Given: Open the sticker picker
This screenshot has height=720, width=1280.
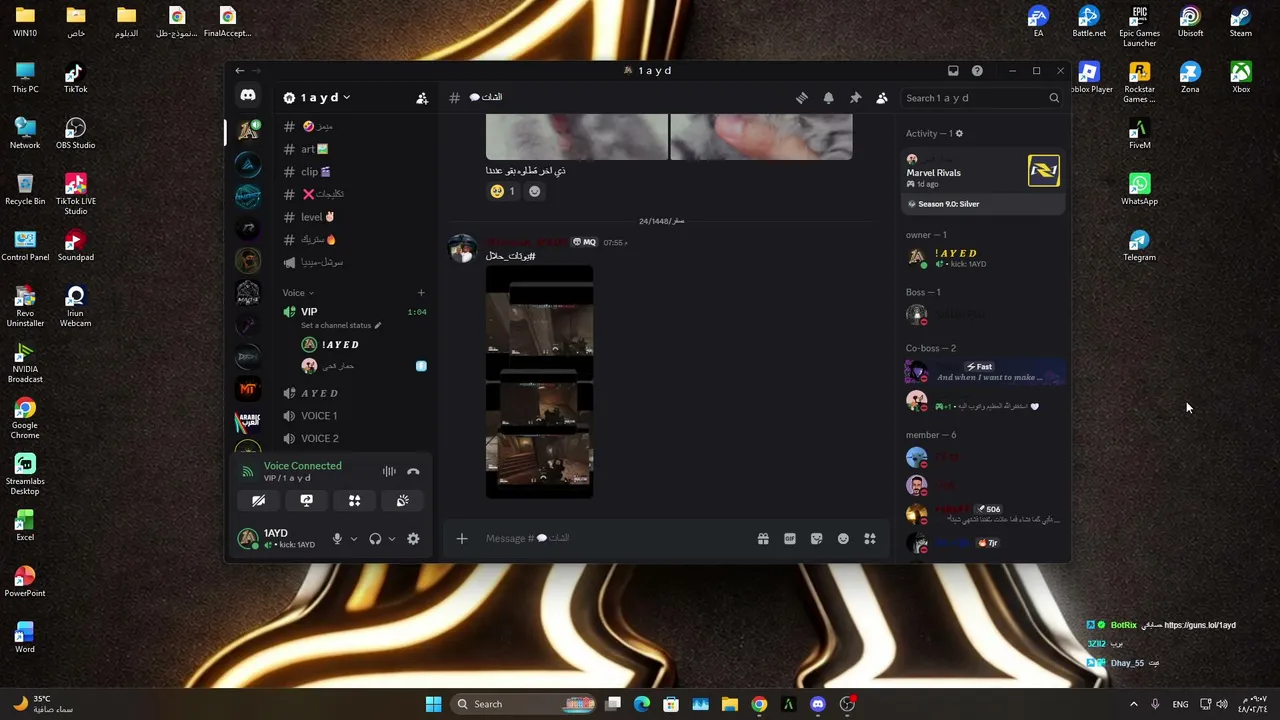Looking at the screenshot, I should 816,539.
